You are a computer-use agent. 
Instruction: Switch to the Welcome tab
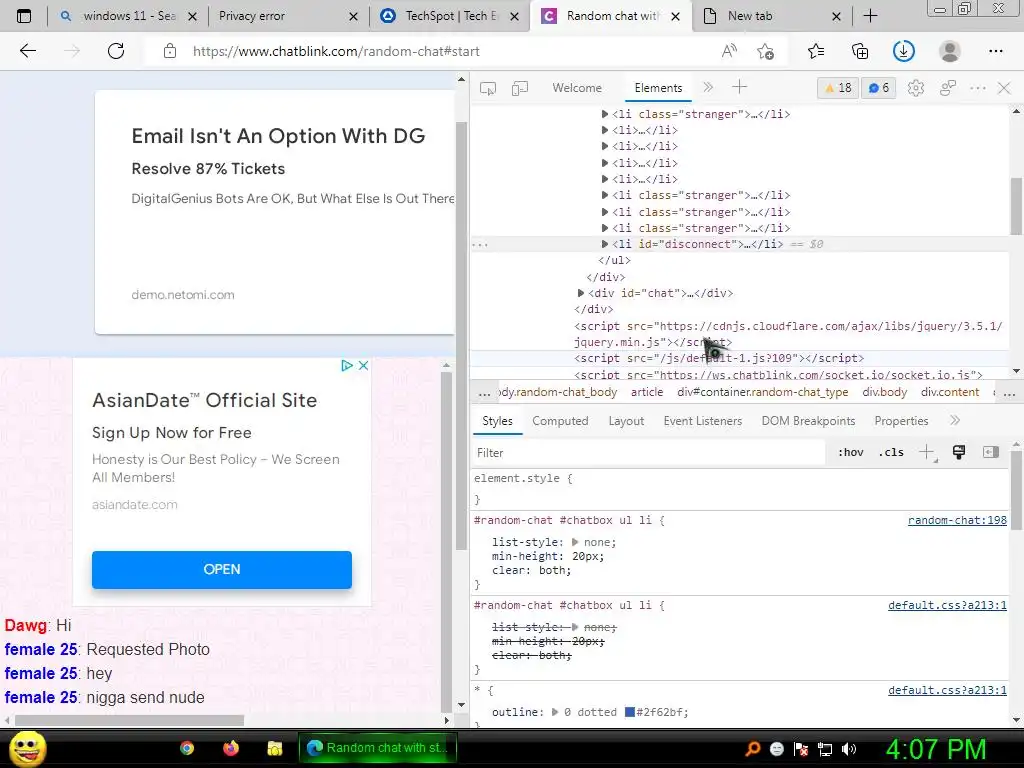[577, 88]
